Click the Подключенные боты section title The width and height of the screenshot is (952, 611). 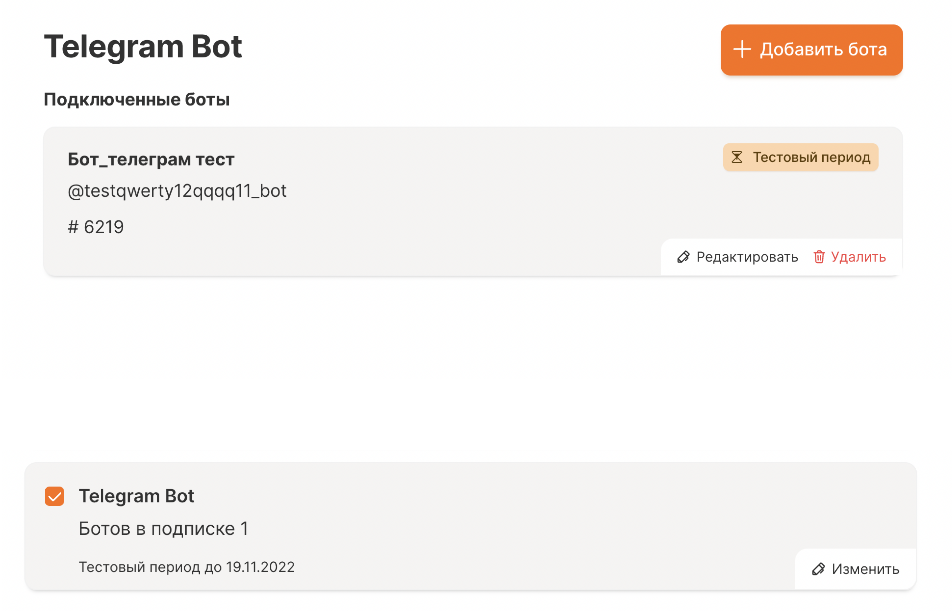[x=137, y=100]
